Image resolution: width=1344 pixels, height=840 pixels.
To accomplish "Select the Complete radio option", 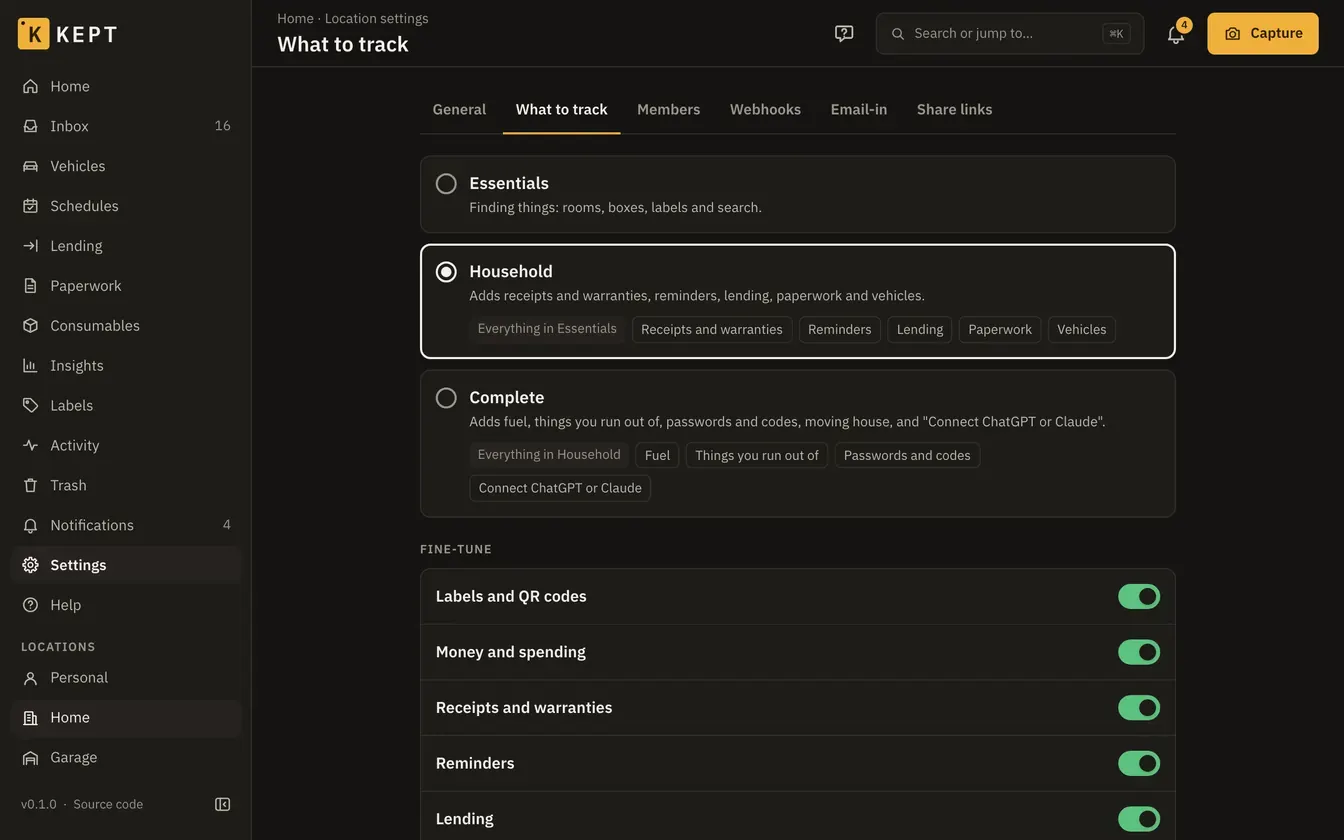I will [x=446, y=398].
